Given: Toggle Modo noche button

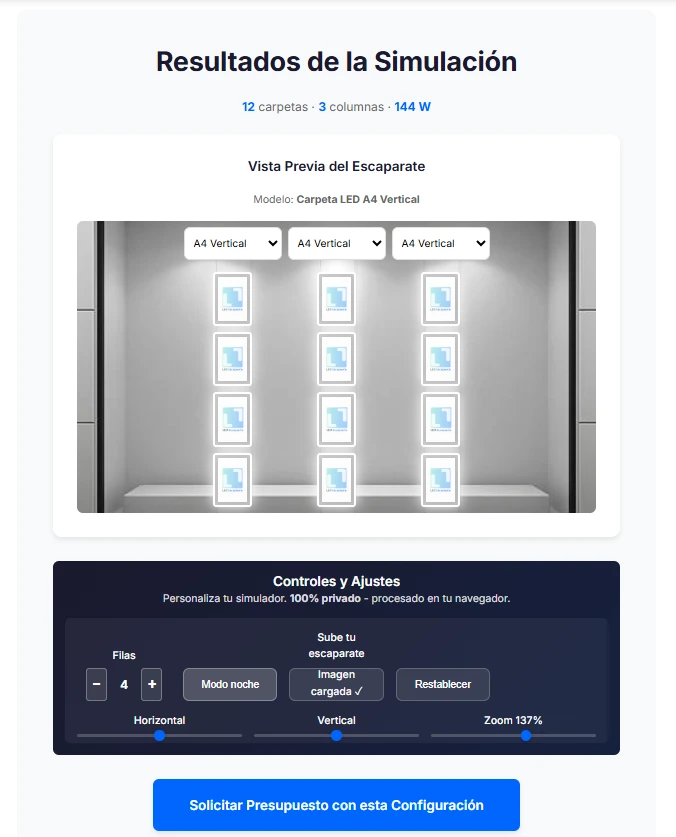Looking at the screenshot, I should 230,684.
